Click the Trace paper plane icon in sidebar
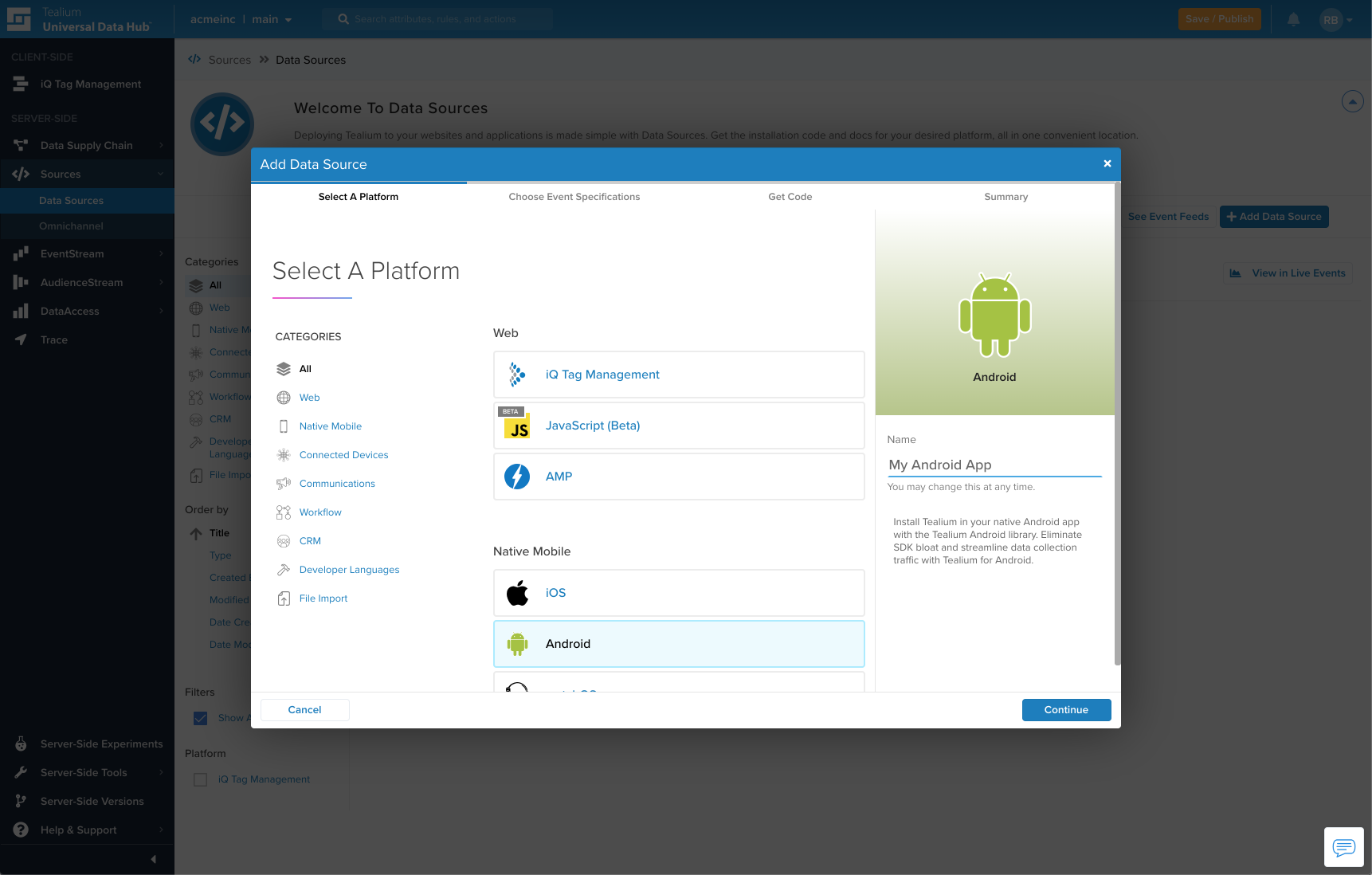The height and width of the screenshot is (875, 1372). pos(21,339)
